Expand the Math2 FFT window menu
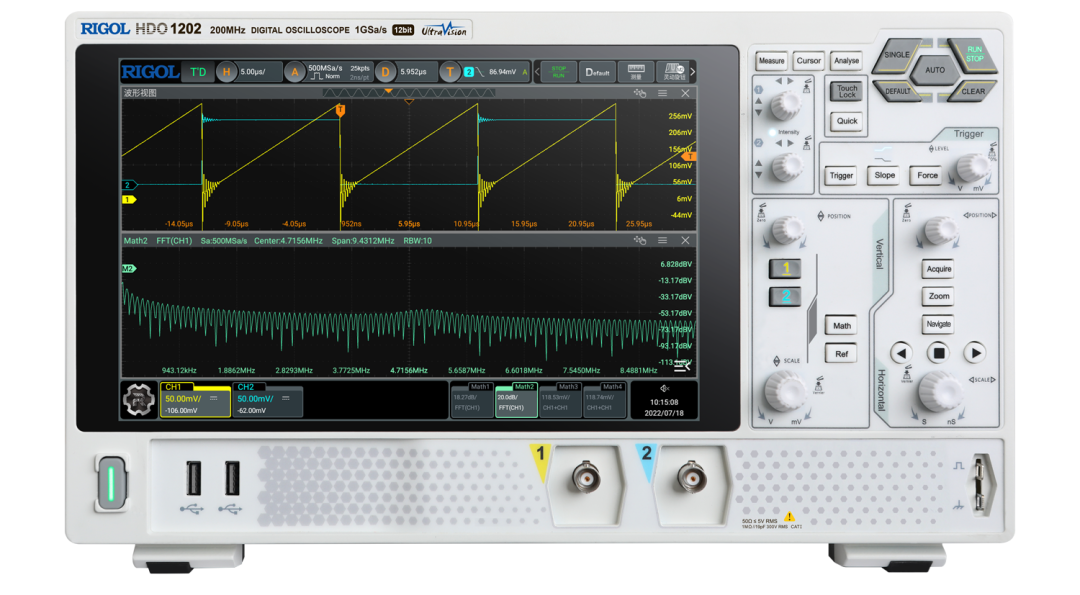Viewport: 1080px width, 595px height. [x=662, y=241]
